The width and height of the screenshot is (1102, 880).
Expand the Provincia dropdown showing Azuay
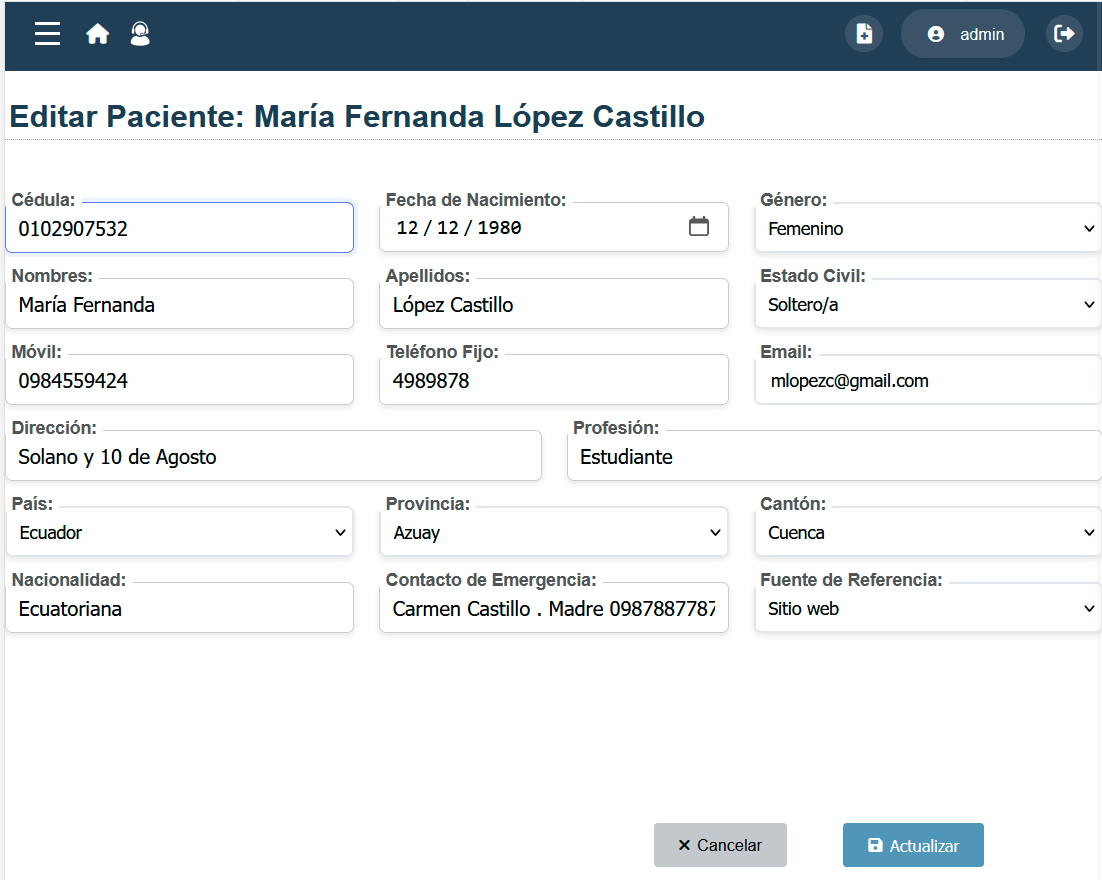coord(554,532)
